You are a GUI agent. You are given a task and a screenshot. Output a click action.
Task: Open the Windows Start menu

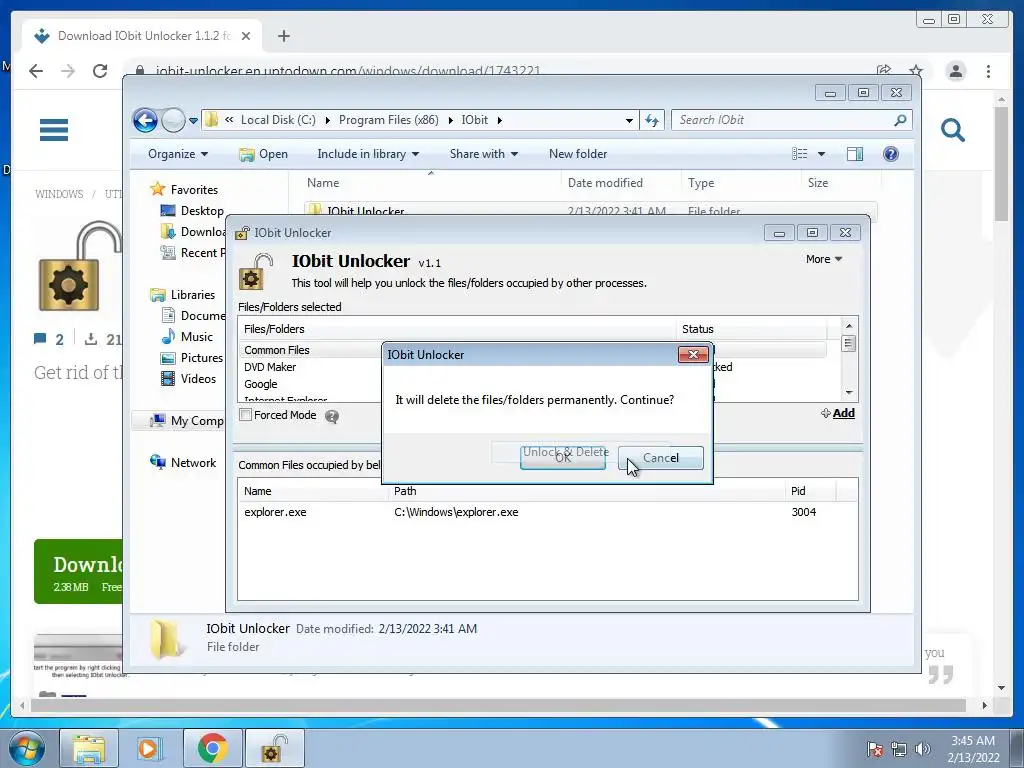[27, 748]
